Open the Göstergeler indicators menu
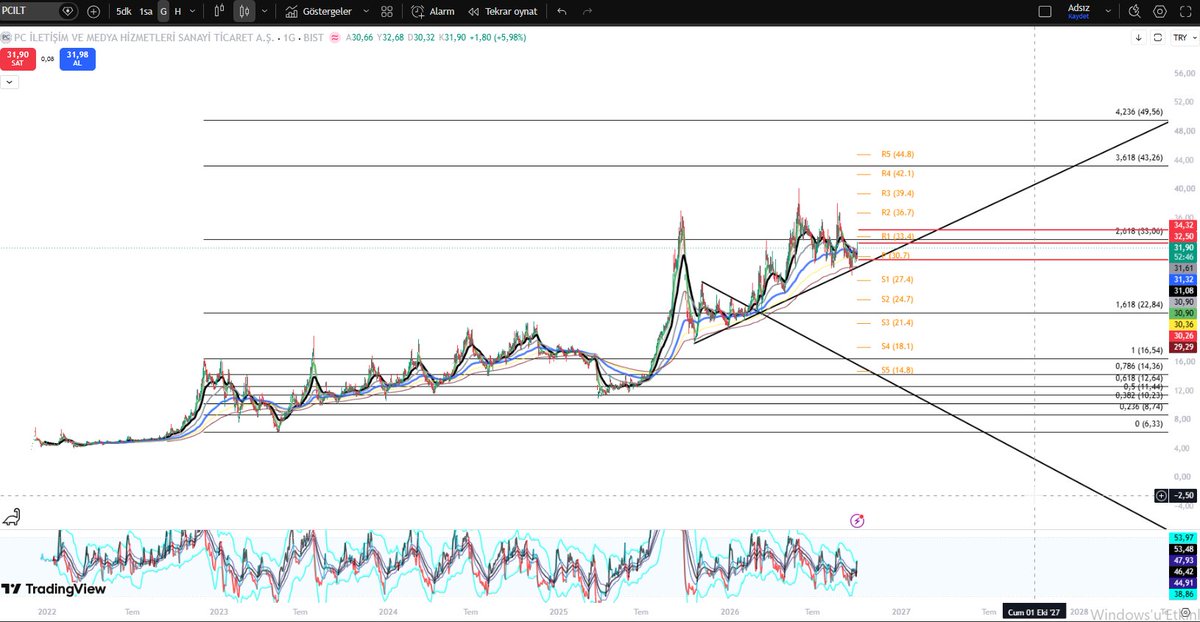 point(320,12)
